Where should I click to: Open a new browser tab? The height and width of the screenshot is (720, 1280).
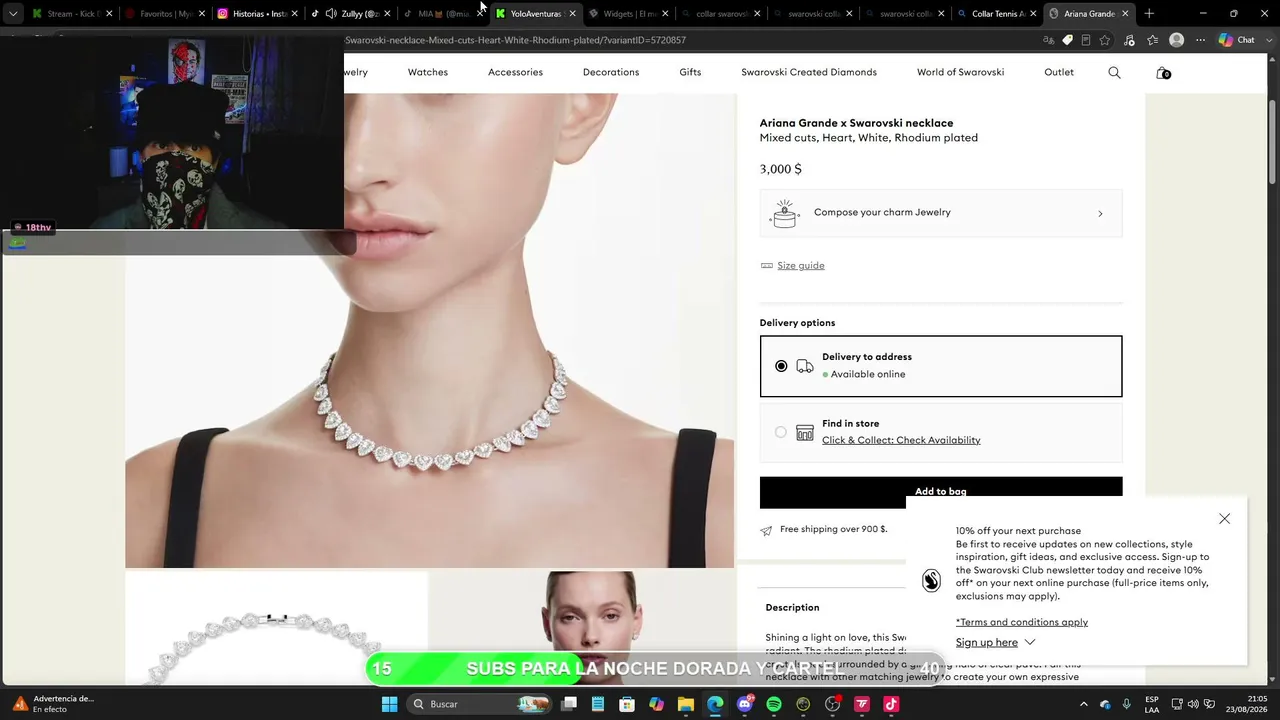point(1149,13)
